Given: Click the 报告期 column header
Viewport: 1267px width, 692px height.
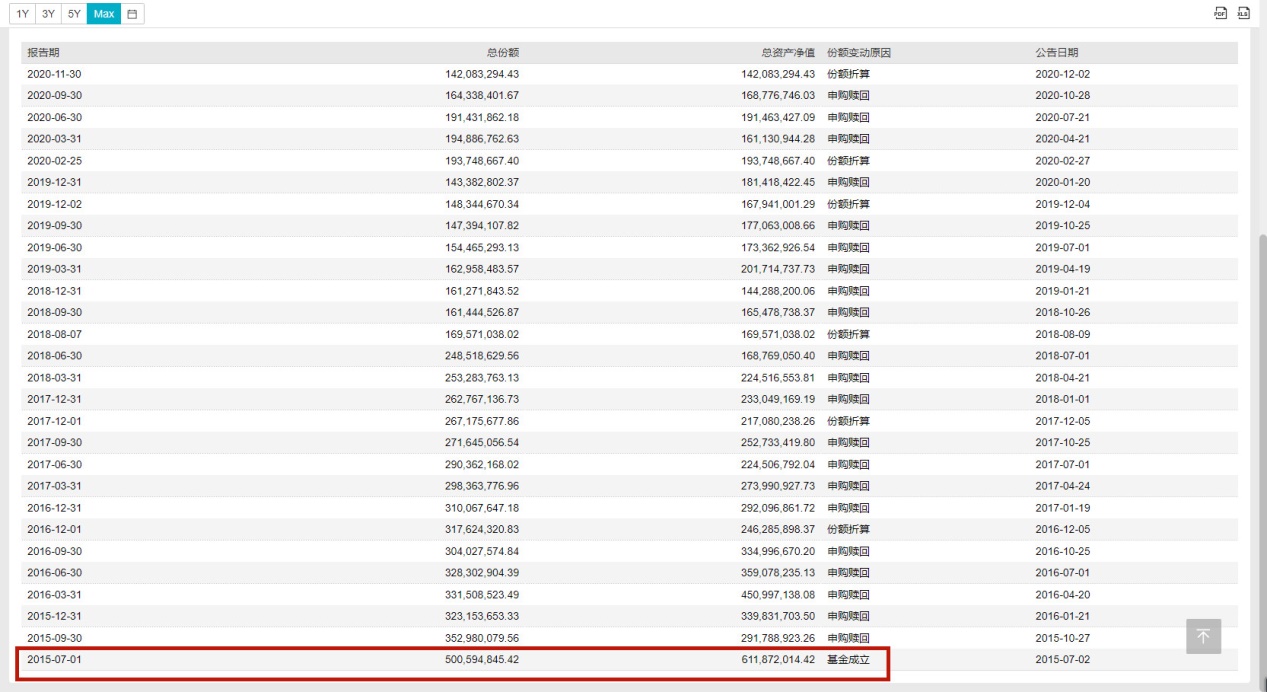Looking at the screenshot, I should (x=43, y=52).
